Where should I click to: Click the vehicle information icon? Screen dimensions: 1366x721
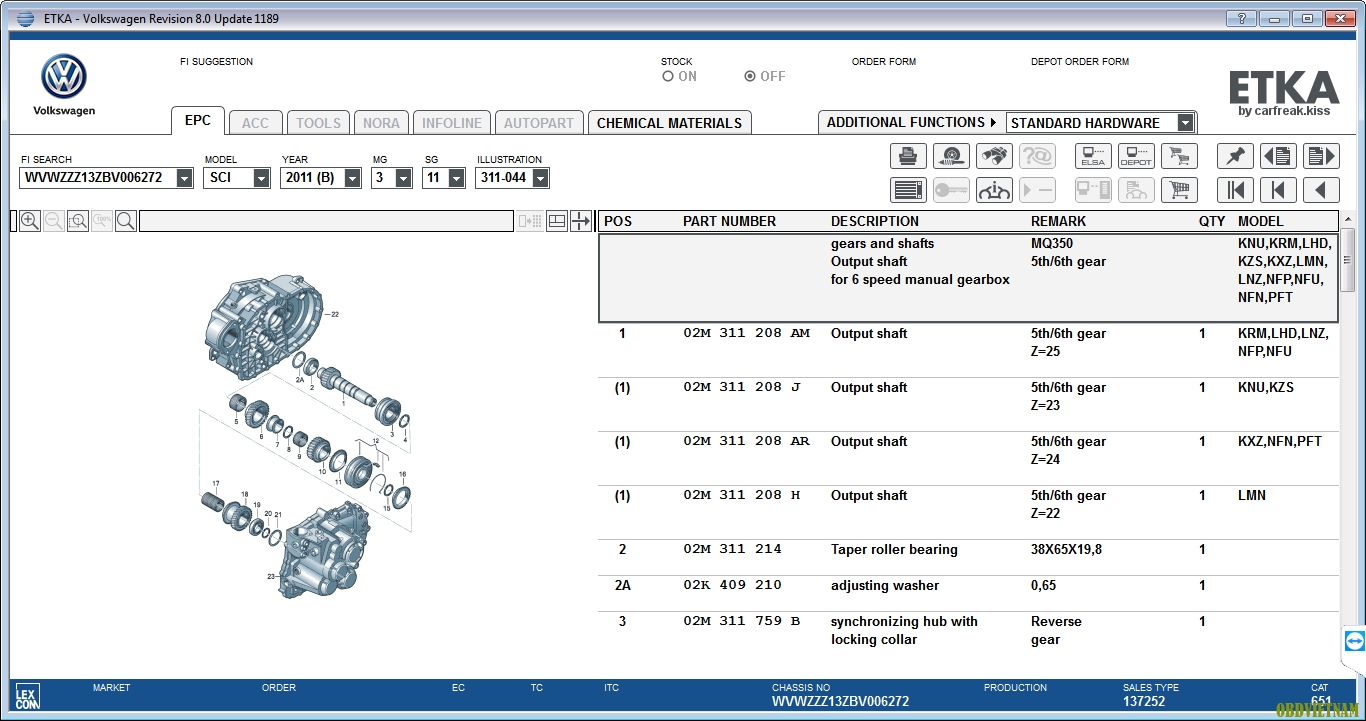pos(994,190)
